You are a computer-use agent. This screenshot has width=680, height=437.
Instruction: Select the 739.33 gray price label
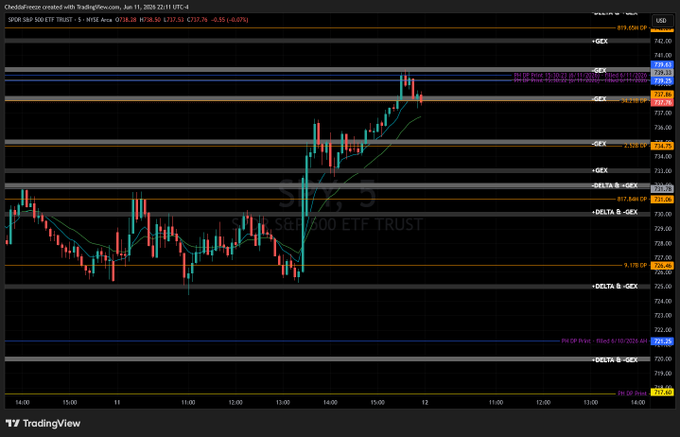[663, 73]
